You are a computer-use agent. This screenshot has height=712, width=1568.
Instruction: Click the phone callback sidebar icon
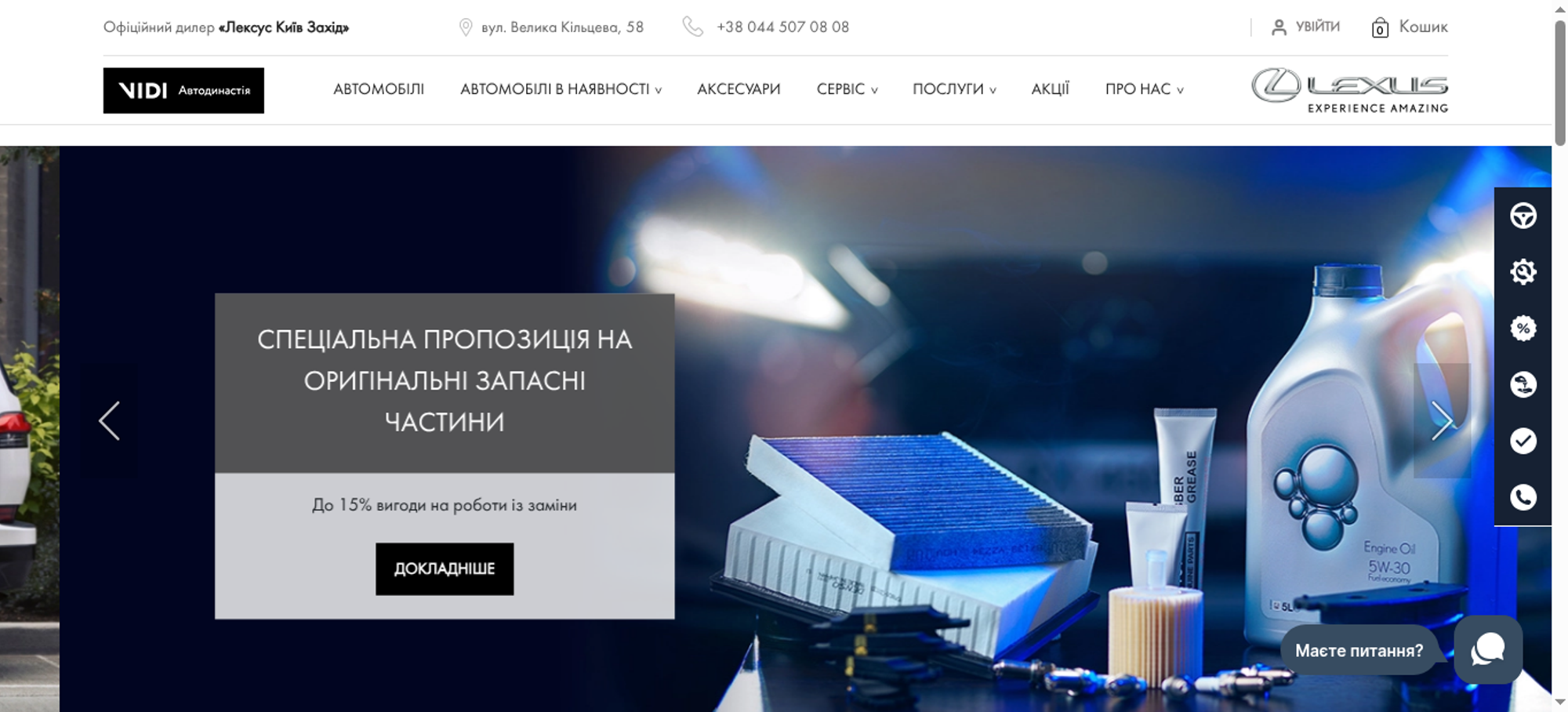pos(1523,497)
